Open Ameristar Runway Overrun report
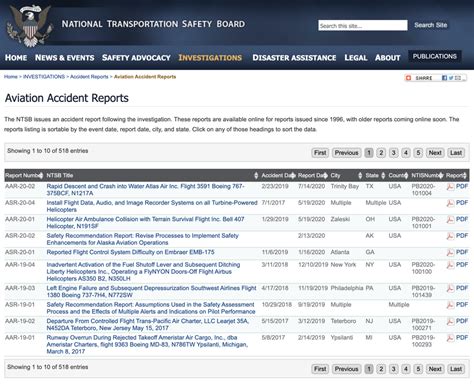The height and width of the screenshot is (392, 474). (x=147, y=344)
